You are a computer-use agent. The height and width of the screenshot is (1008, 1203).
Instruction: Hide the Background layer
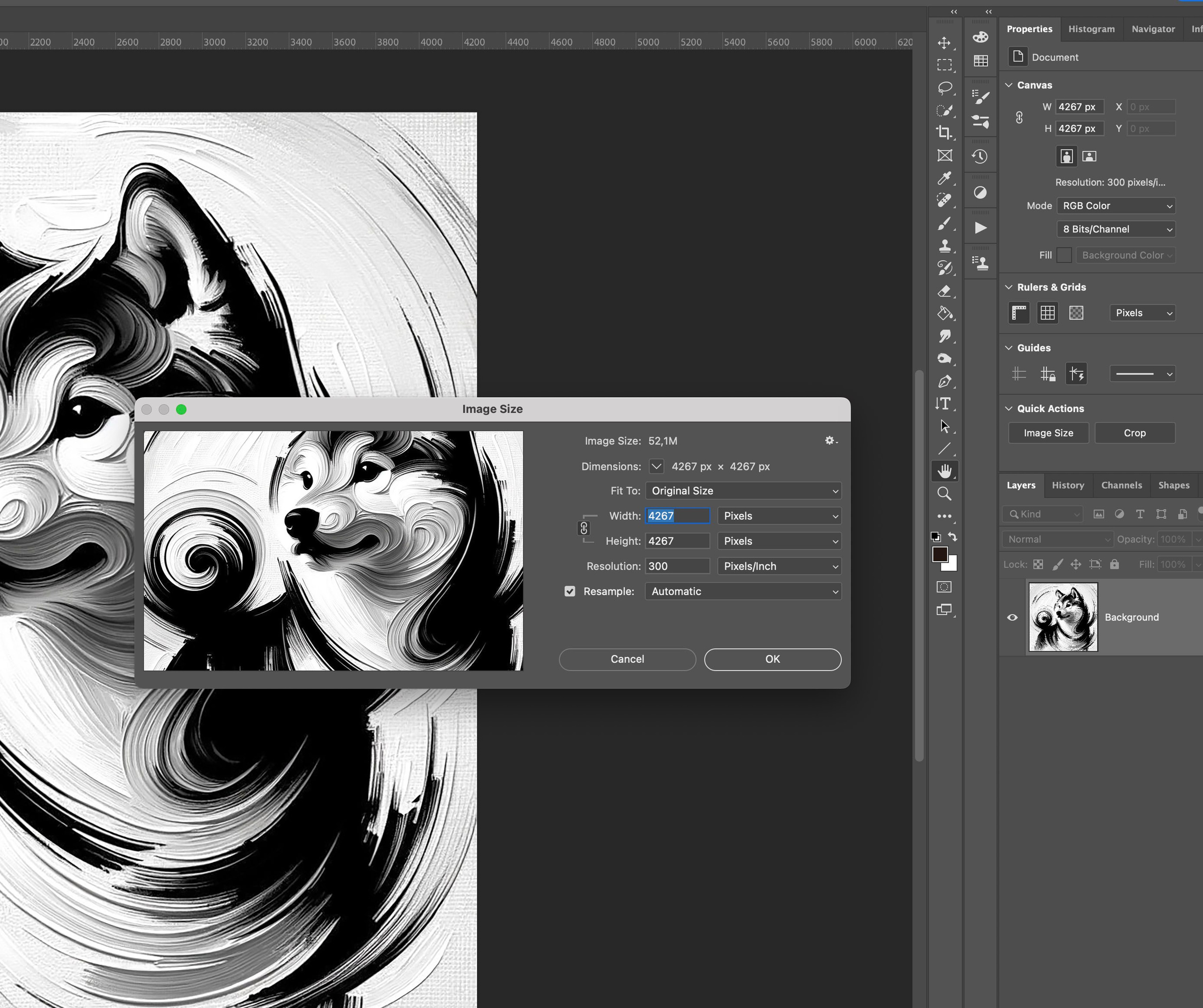click(1012, 617)
